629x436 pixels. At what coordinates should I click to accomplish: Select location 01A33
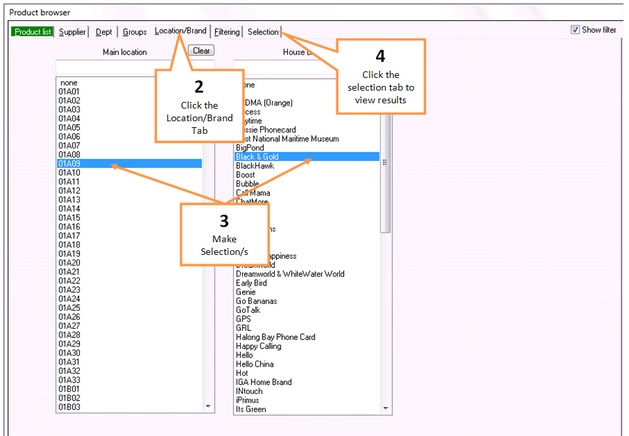tap(129, 380)
